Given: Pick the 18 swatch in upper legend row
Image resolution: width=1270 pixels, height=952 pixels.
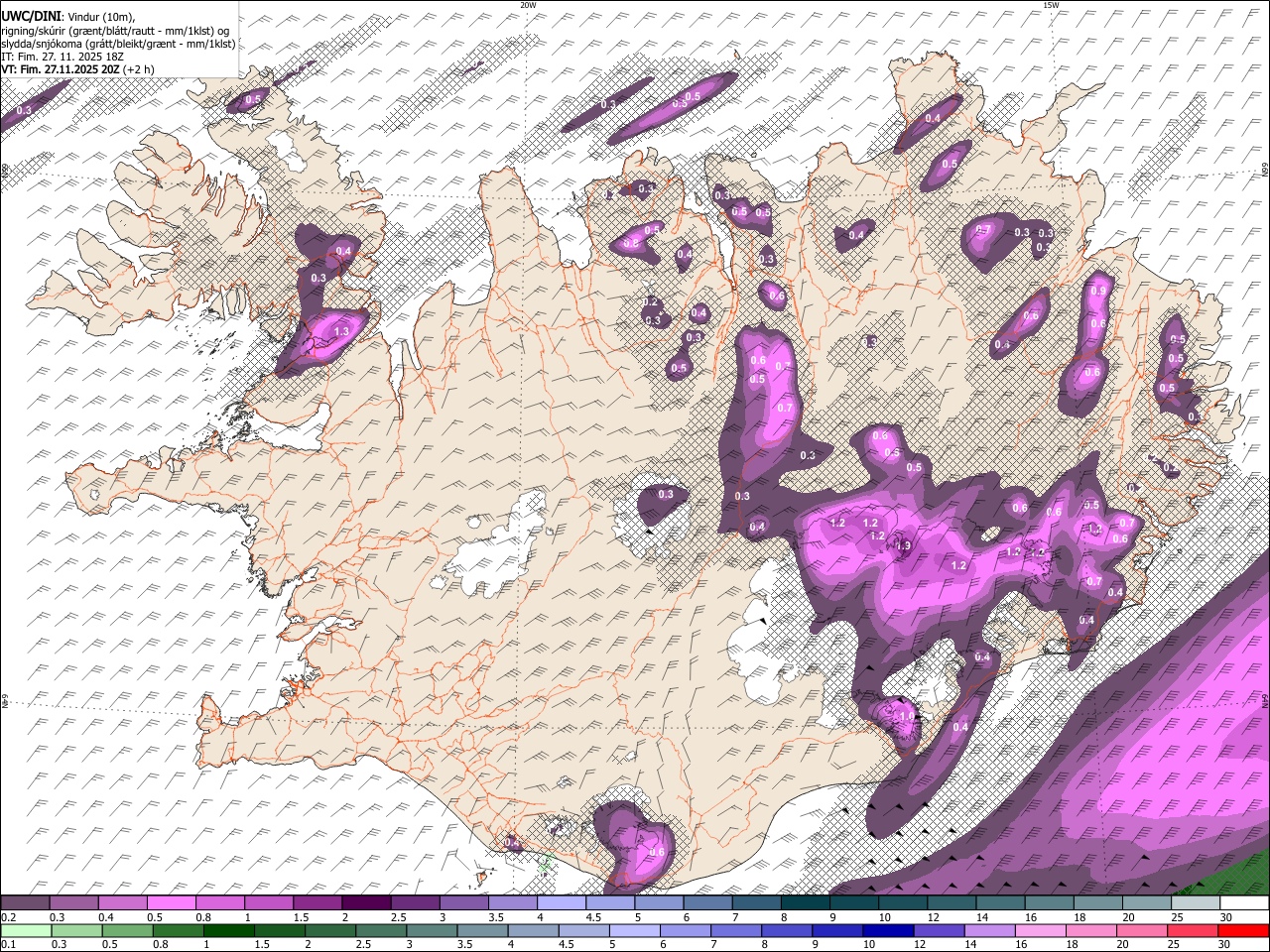Looking at the screenshot, I should (1097, 903).
